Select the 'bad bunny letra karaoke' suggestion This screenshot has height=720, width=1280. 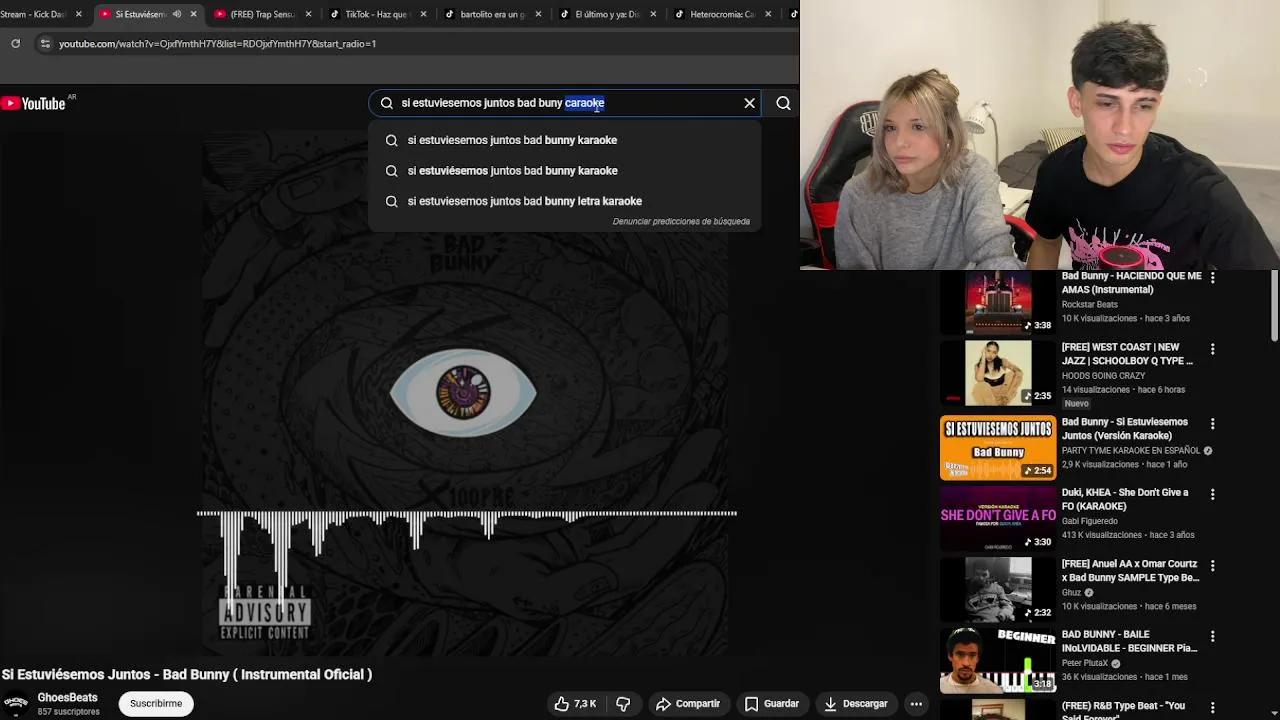pos(524,201)
